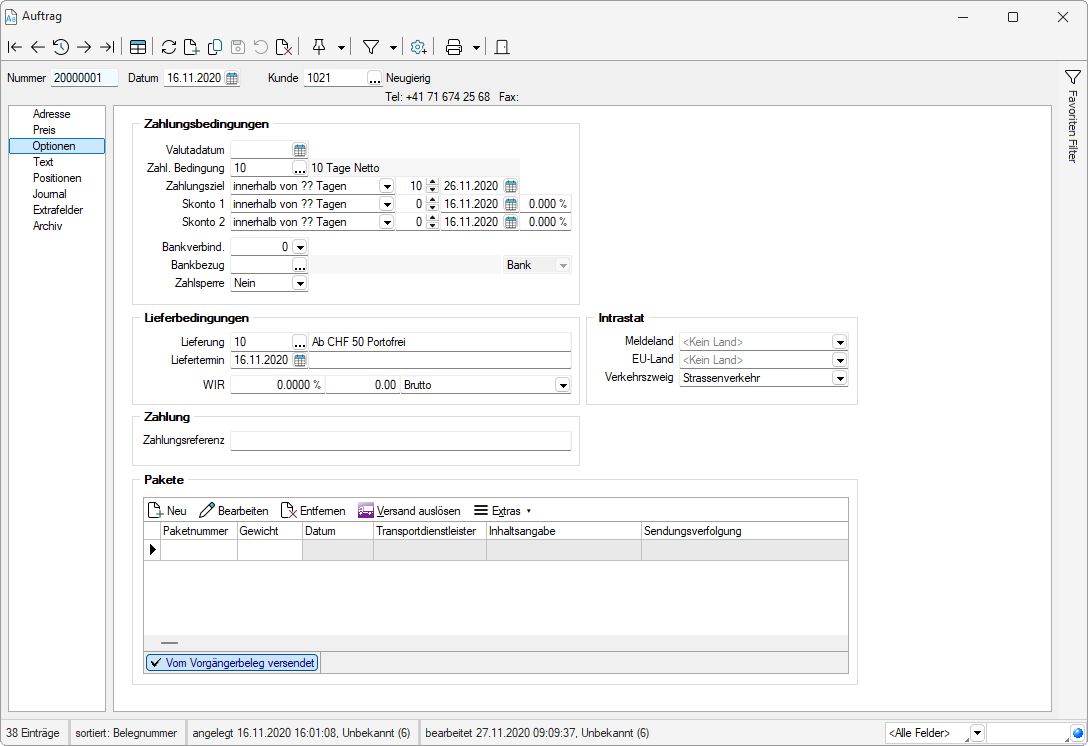Jump to the first record
Viewport: 1088px width, 746px height.
pos(14,47)
